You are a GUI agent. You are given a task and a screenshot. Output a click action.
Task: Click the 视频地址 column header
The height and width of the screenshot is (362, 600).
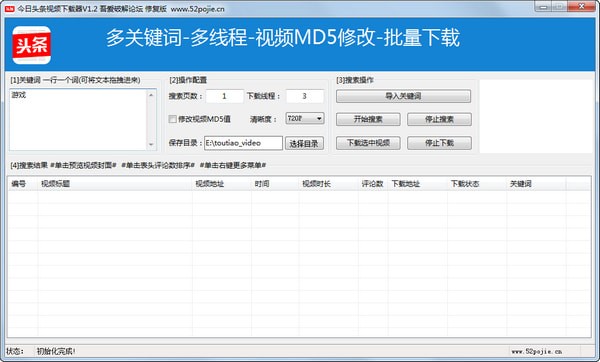222,184
